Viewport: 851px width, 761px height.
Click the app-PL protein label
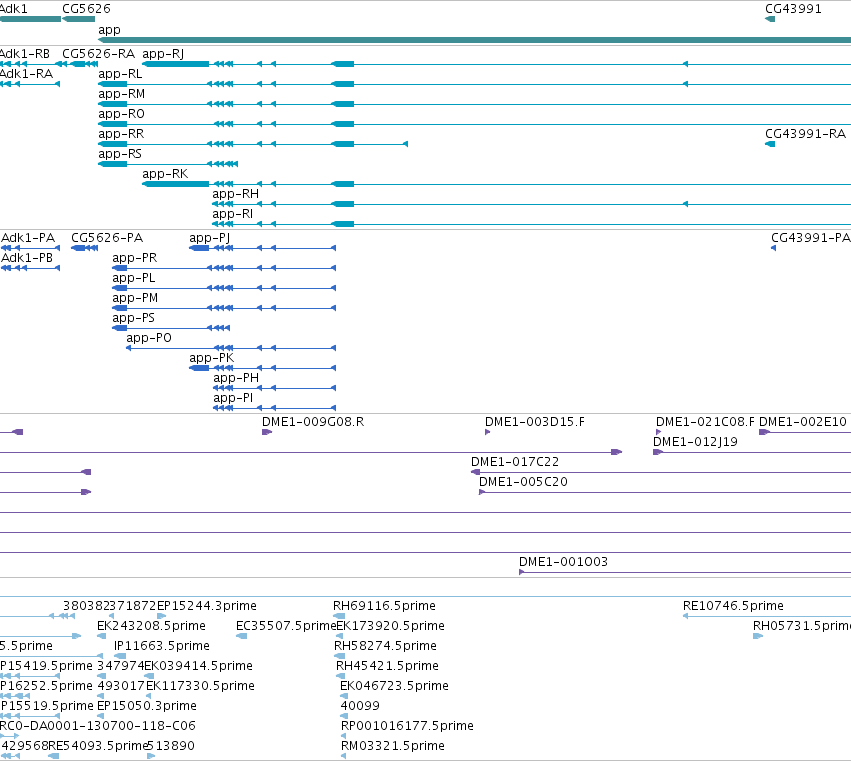click(134, 278)
